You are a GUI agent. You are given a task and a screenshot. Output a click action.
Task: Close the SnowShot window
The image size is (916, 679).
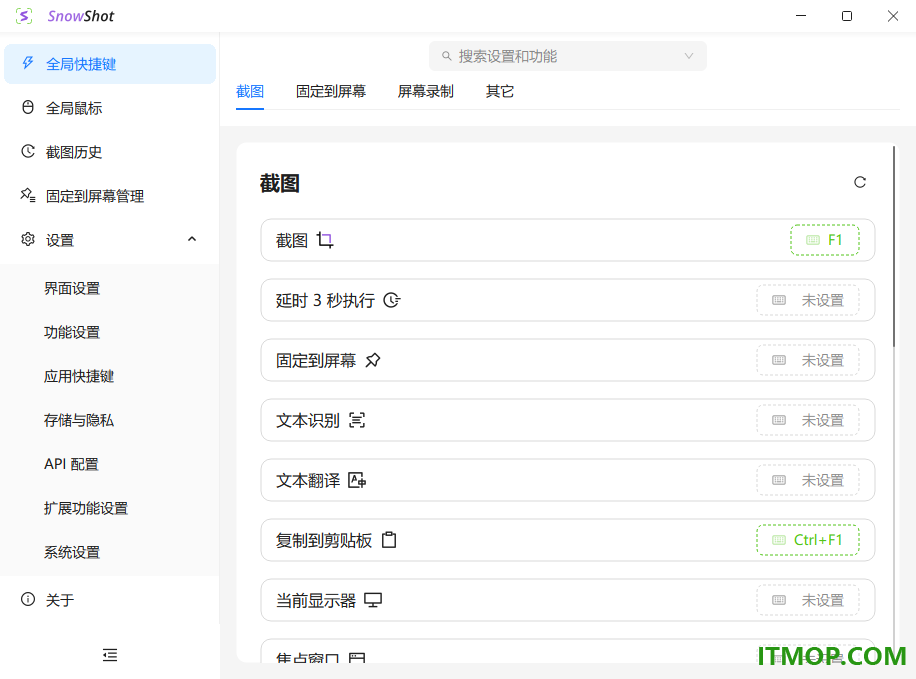click(893, 16)
